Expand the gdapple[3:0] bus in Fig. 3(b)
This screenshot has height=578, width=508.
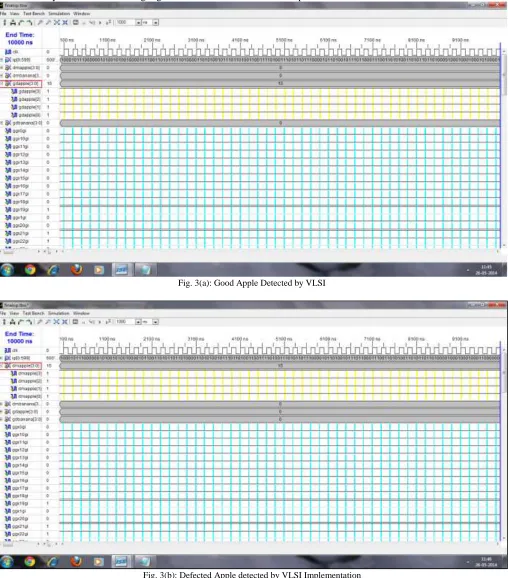tap(1, 412)
